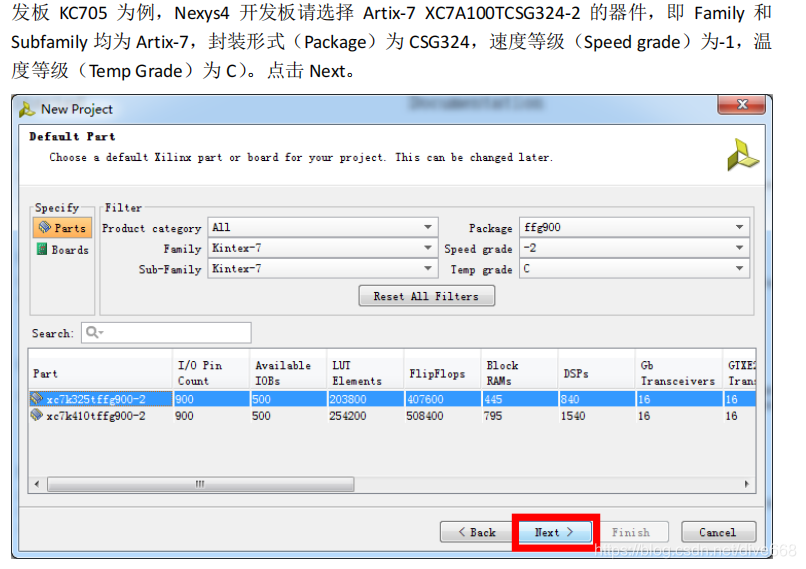Viewport: 806px width, 569px height.
Task: Click the scrollbar right arrow
Action: coord(746,484)
